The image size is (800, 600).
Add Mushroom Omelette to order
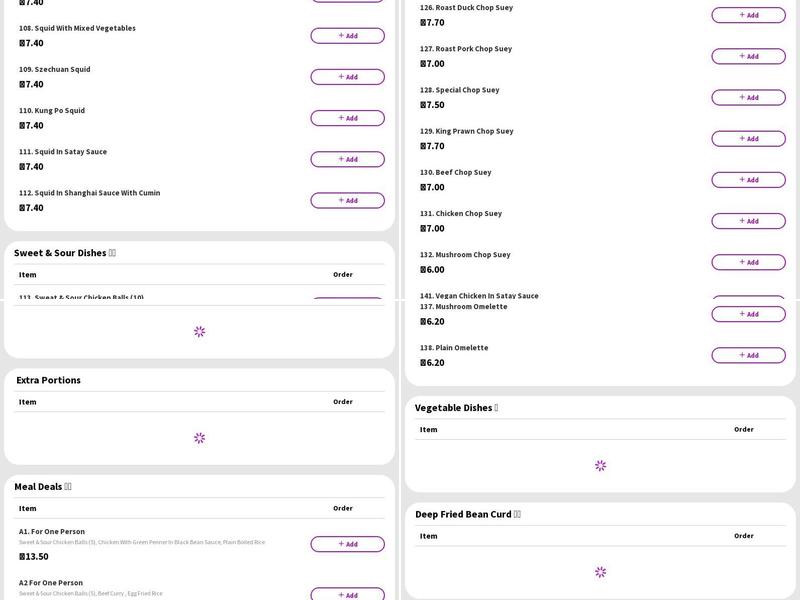(x=748, y=314)
